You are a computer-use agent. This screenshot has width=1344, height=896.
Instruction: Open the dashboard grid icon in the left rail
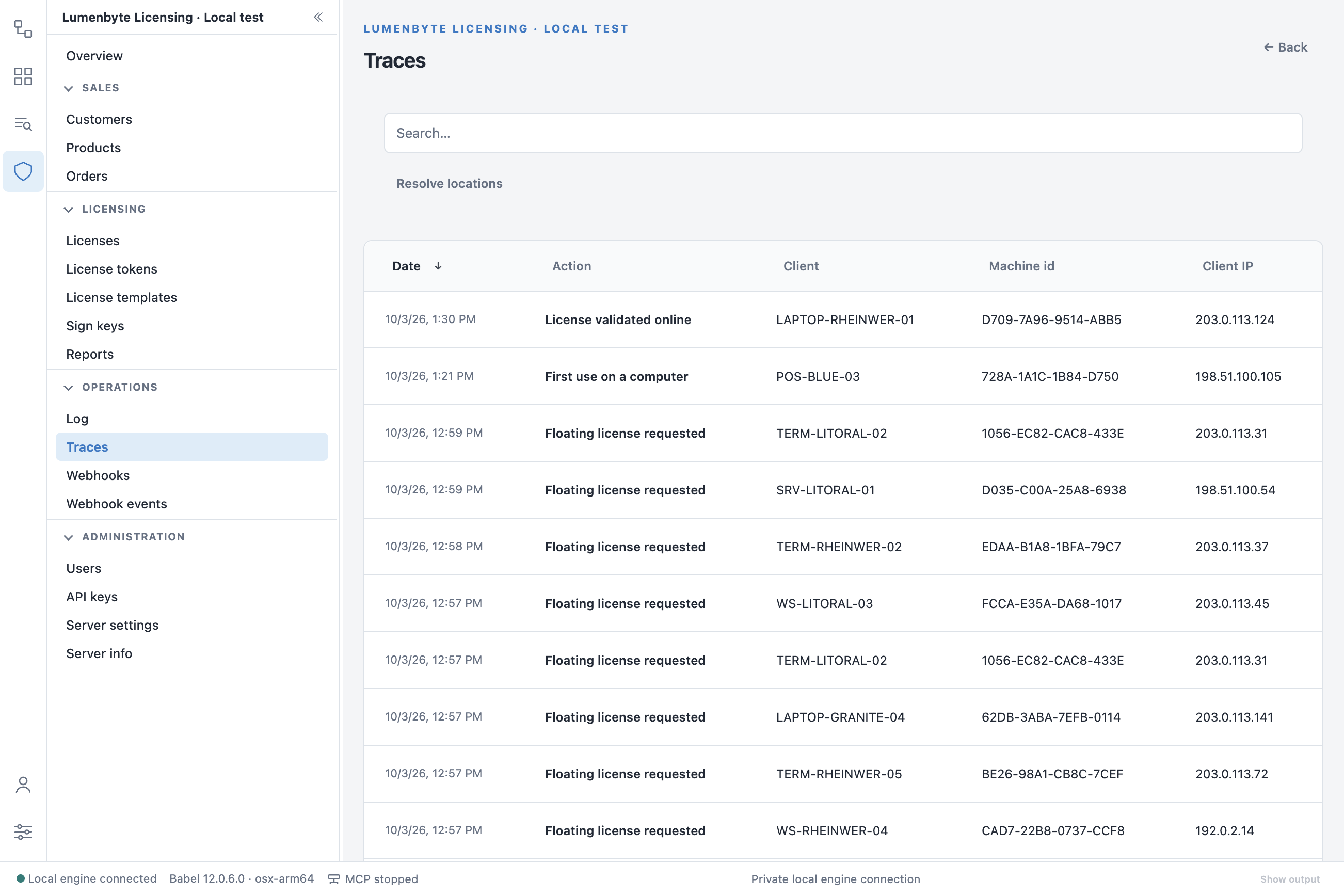pos(23,76)
